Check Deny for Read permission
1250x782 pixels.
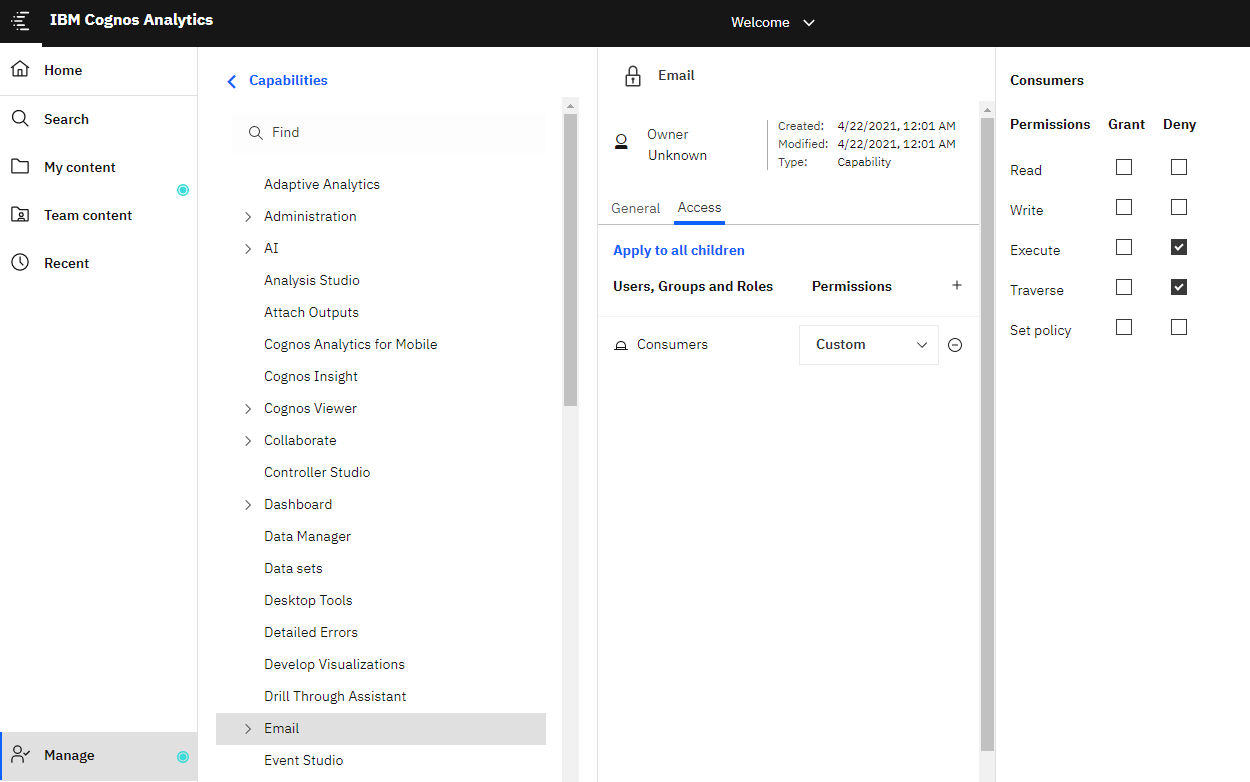click(x=1179, y=167)
